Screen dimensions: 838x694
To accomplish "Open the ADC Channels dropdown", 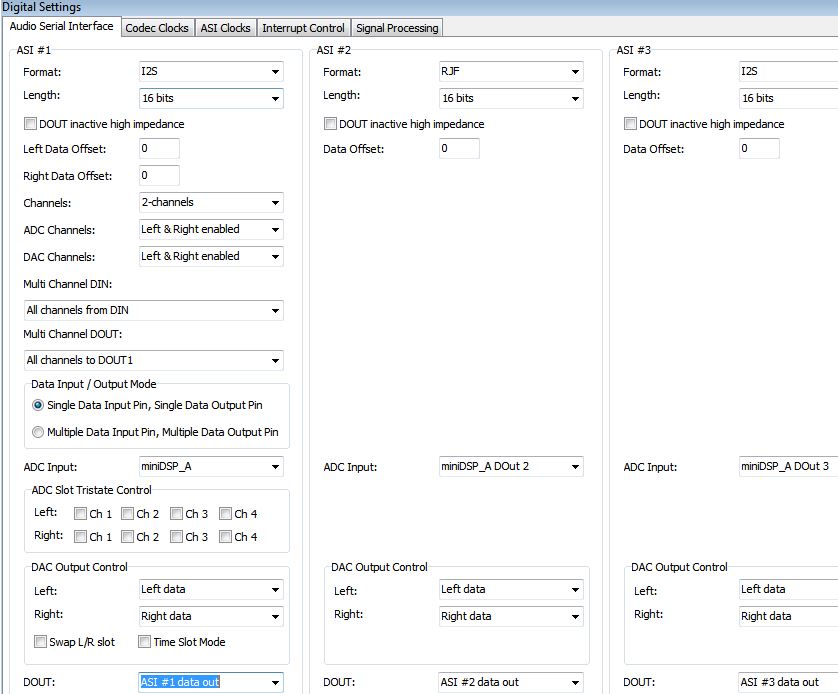I will tap(211, 230).
